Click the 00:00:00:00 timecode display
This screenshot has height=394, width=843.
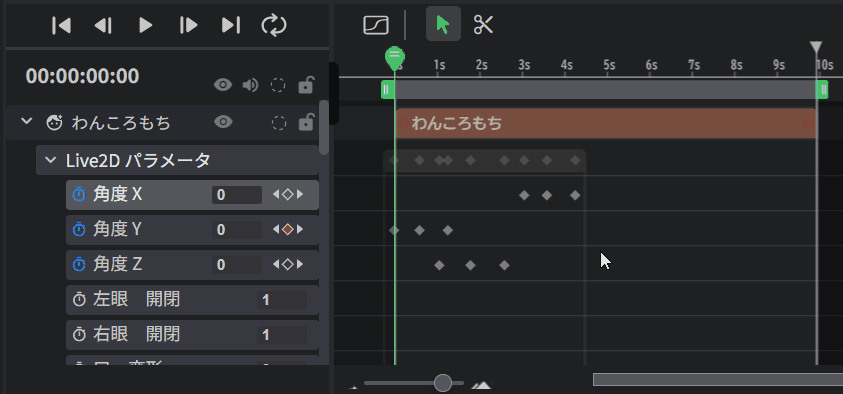(x=82, y=76)
